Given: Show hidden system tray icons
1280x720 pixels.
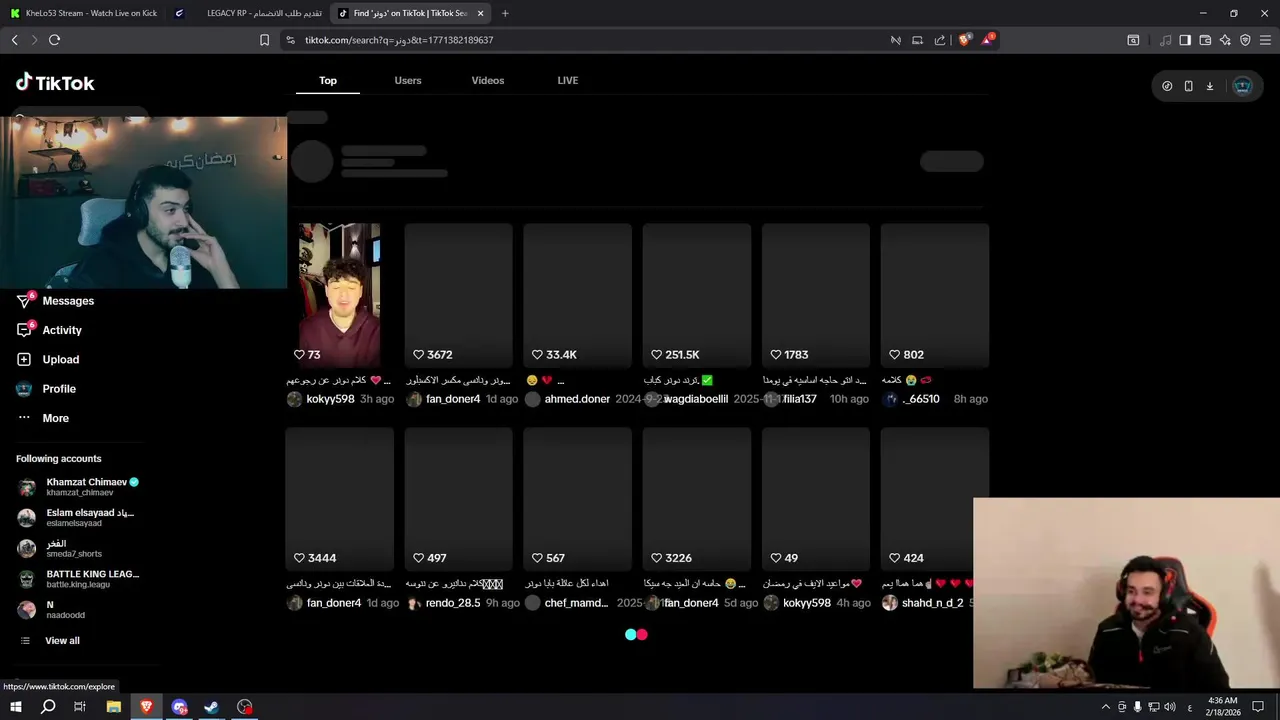Looking at the screenshot, I should click(x=1105, y=707).
